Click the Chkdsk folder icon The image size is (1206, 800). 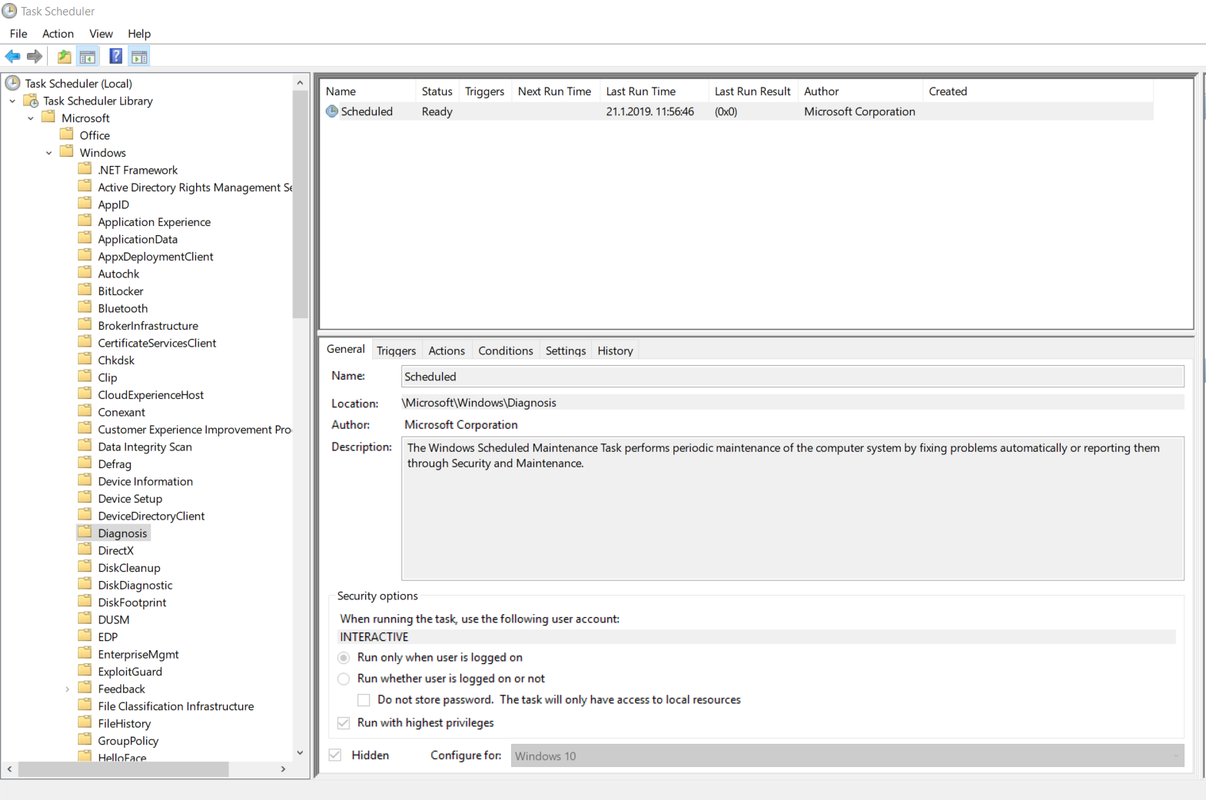click(85, 360)
